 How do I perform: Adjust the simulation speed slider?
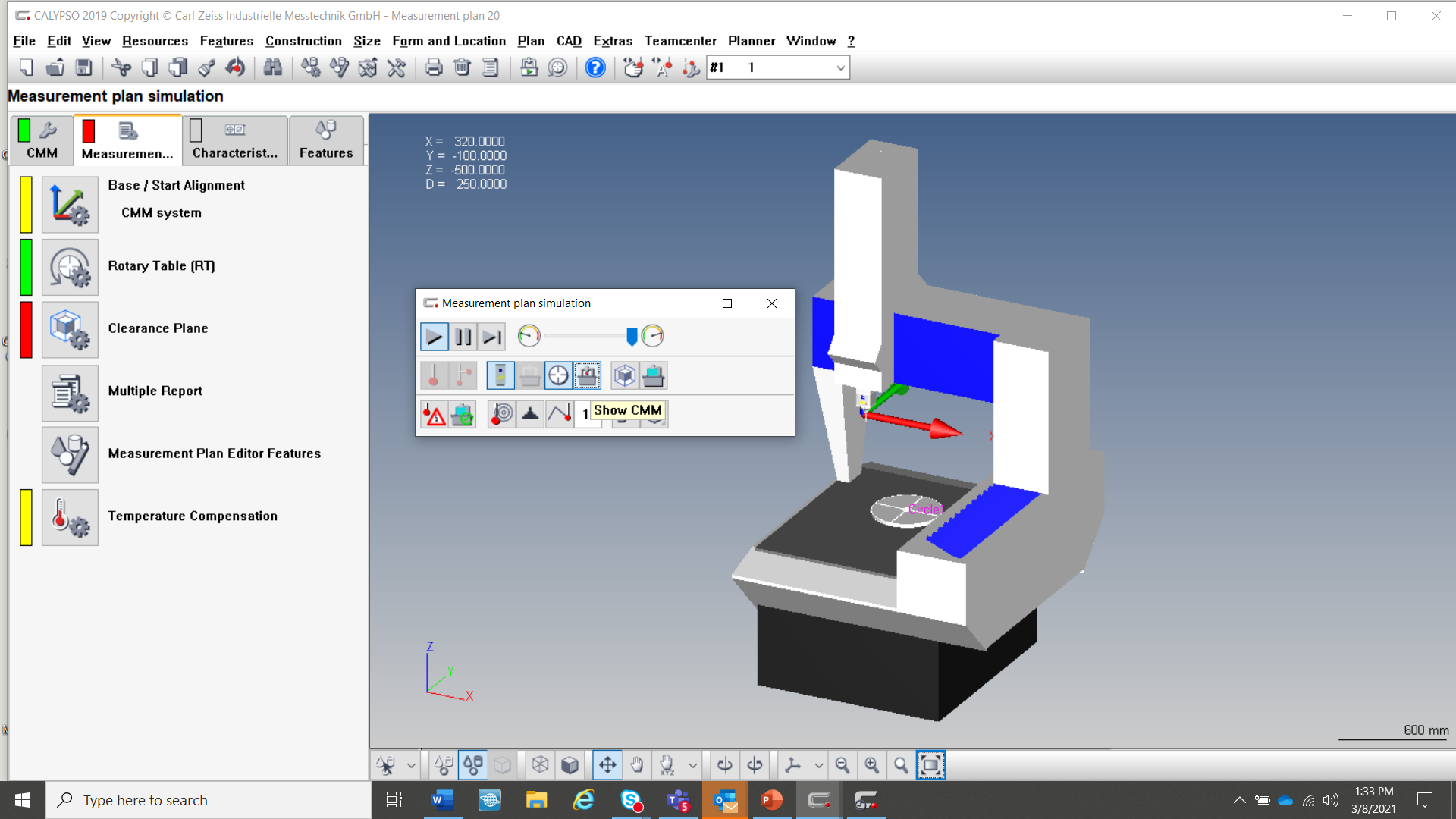632,336
